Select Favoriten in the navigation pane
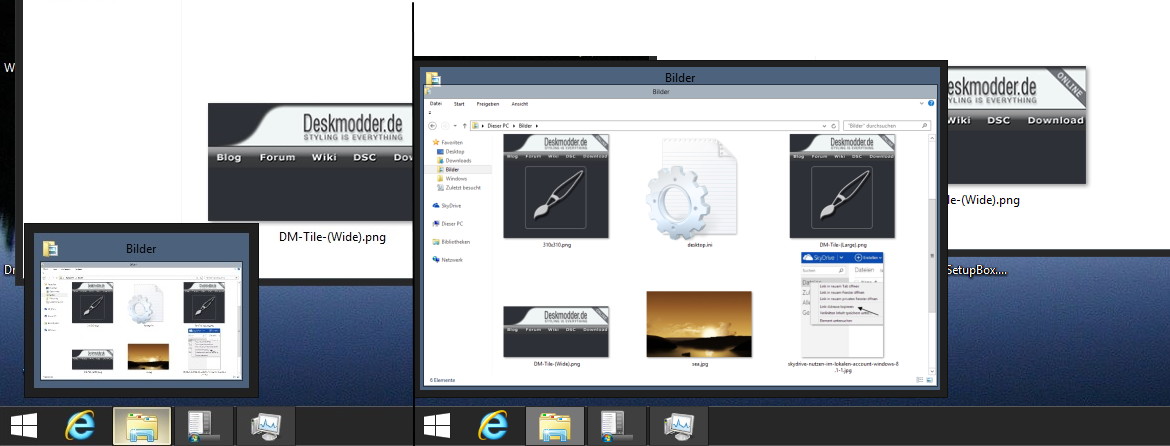Screen dimensions: 1170x446 447,142
